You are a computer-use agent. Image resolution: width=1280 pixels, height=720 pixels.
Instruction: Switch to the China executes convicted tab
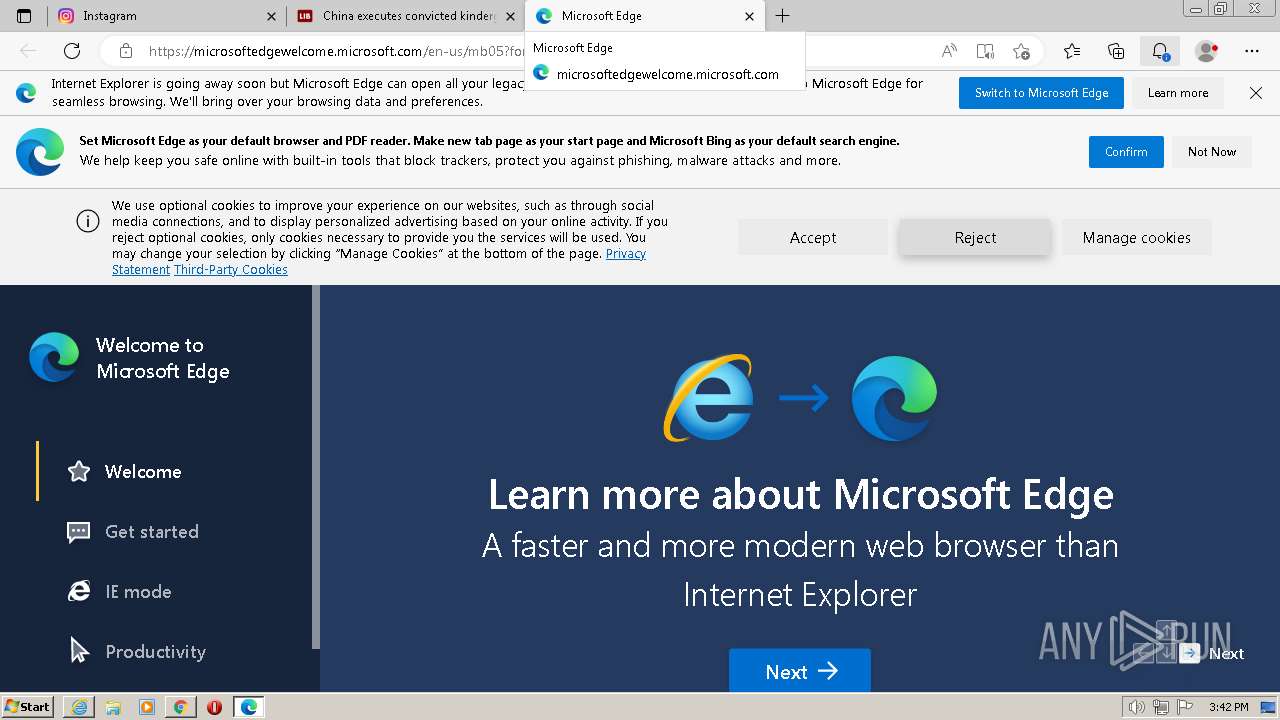point(405,16)
